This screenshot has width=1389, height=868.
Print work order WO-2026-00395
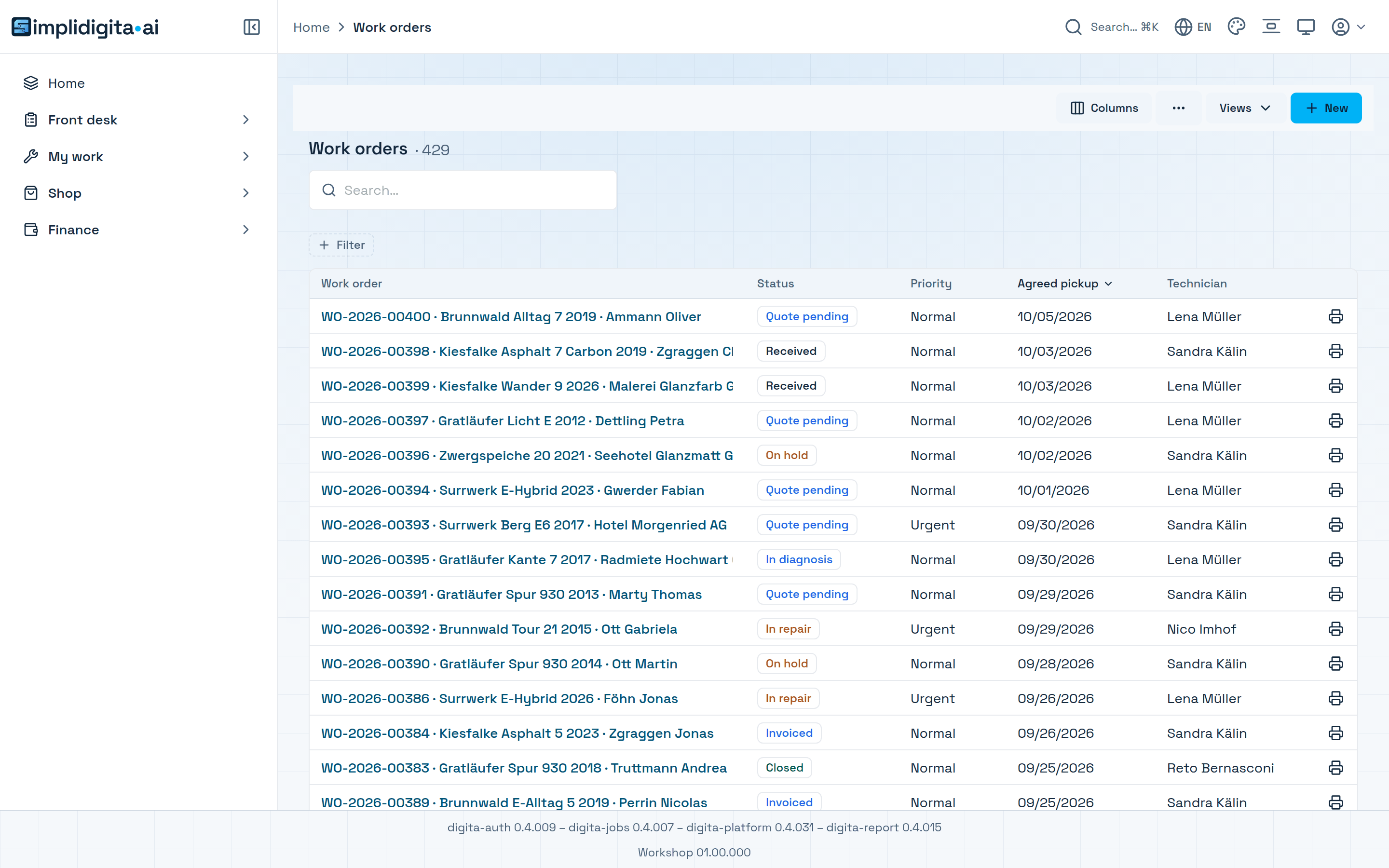point(1335,560)
